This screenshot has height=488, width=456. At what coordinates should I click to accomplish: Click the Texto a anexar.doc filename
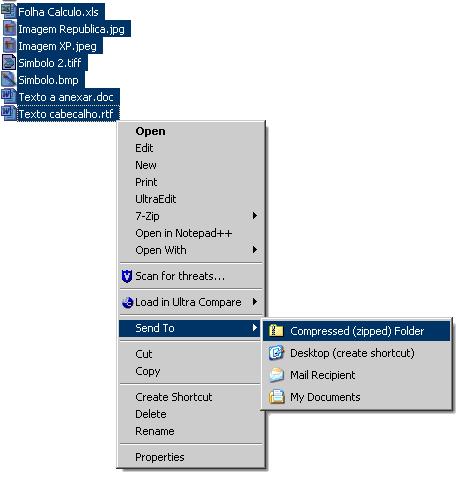(x=66, y=97)
